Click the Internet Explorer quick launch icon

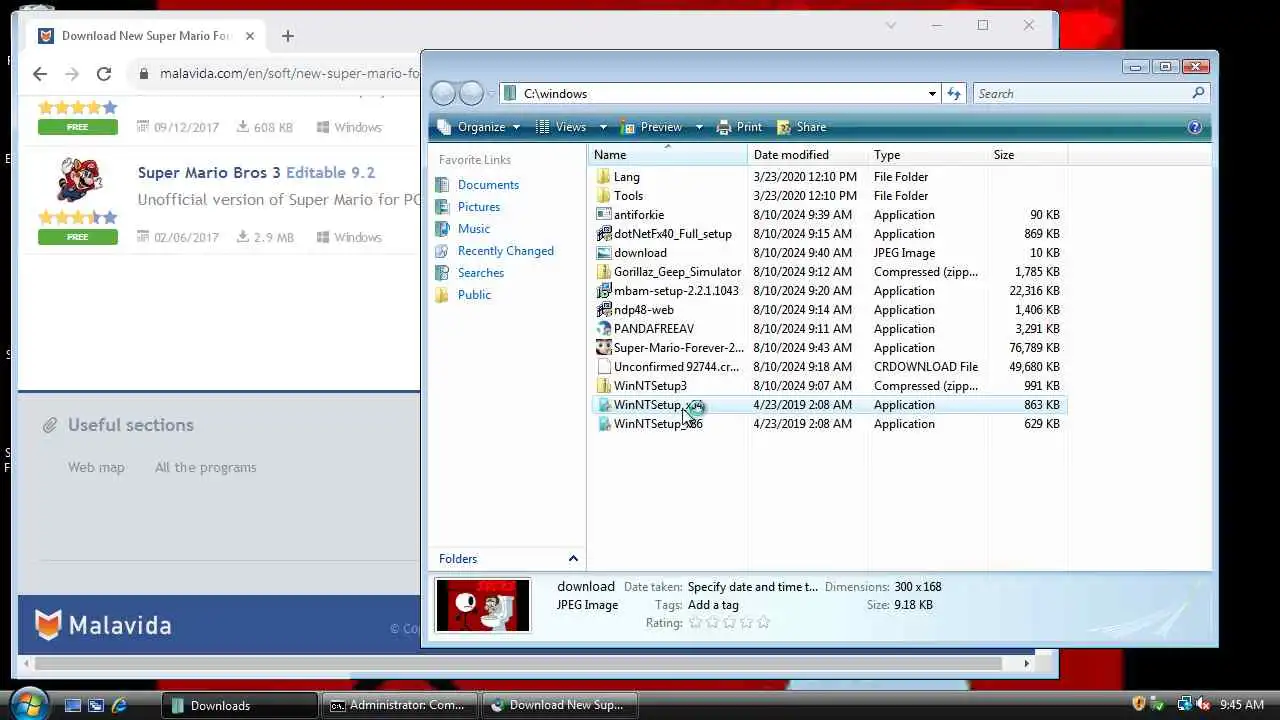(119, 705)
